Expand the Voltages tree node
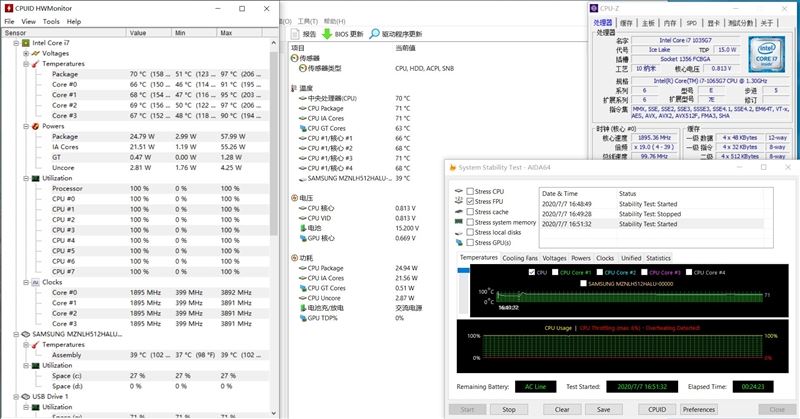The width and height of the screenshot is (800, 419). 26,53
